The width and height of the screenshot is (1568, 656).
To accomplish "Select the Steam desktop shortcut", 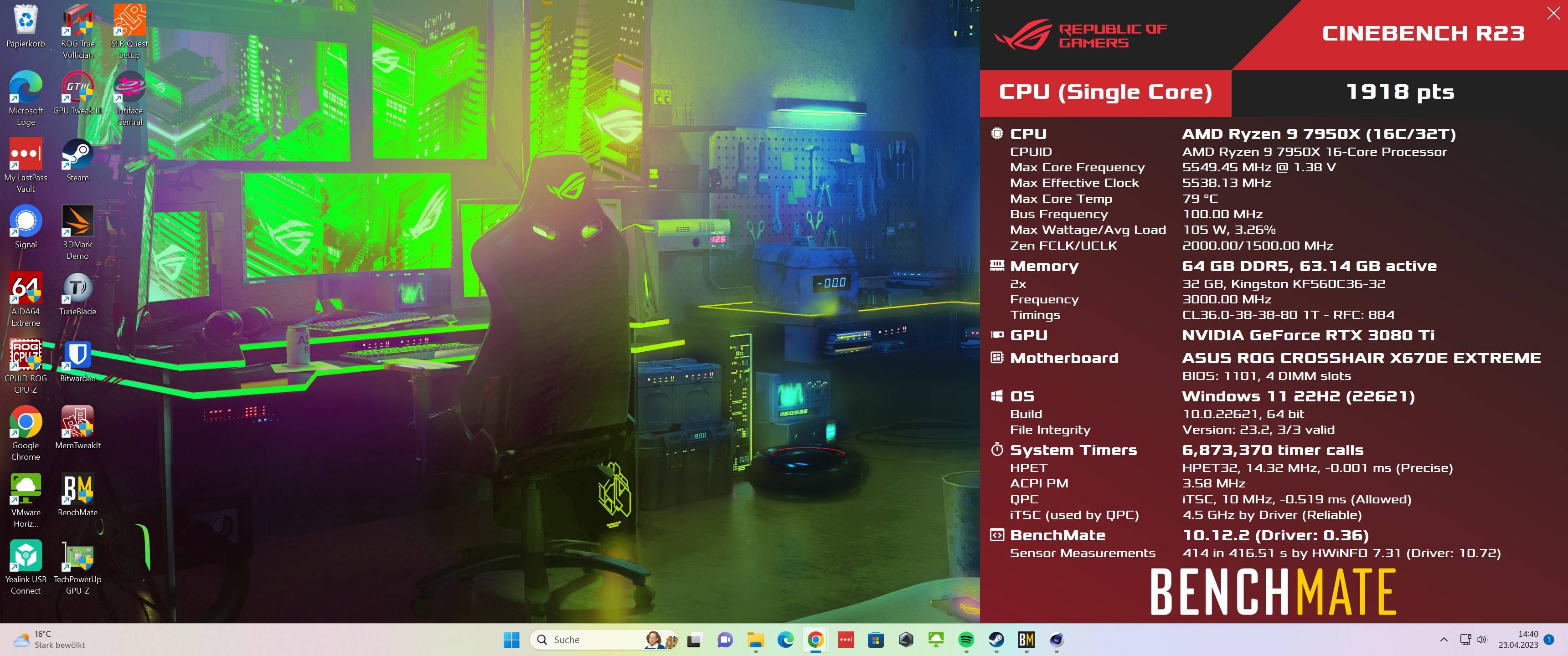I will 77,160.
